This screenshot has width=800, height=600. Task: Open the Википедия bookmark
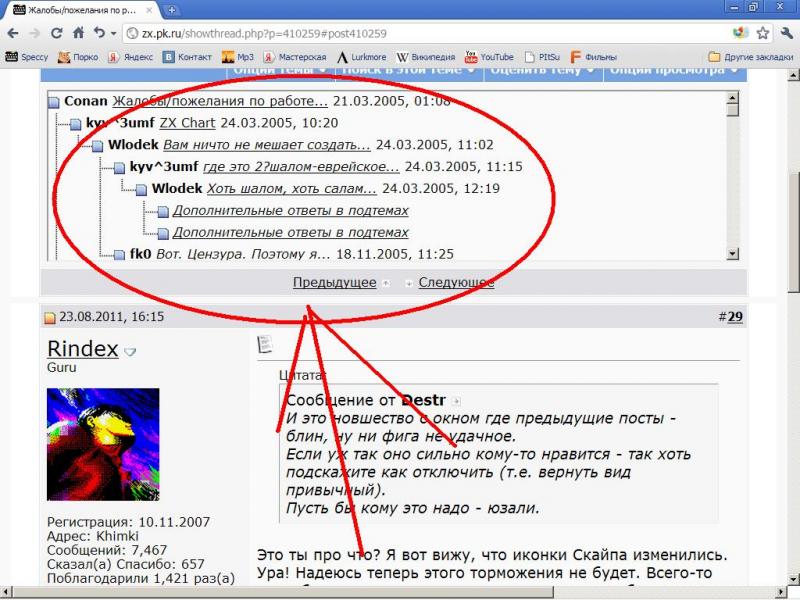(426, 57)
